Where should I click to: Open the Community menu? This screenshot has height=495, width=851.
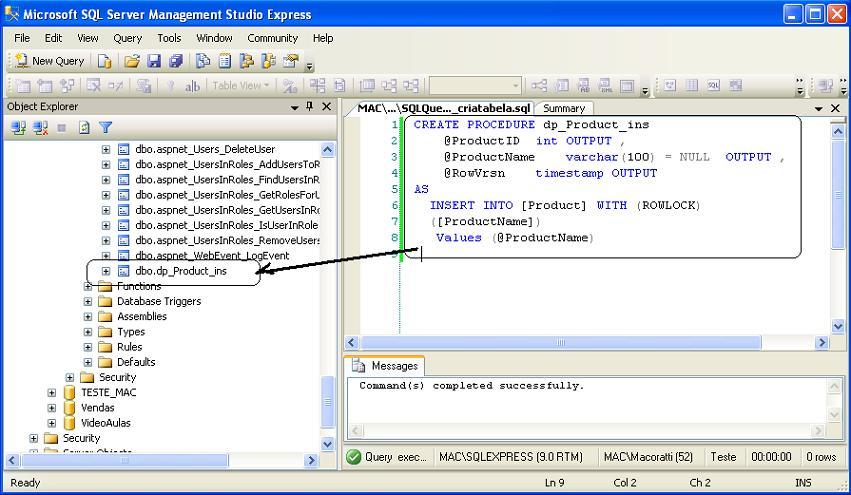pos(272,38)
